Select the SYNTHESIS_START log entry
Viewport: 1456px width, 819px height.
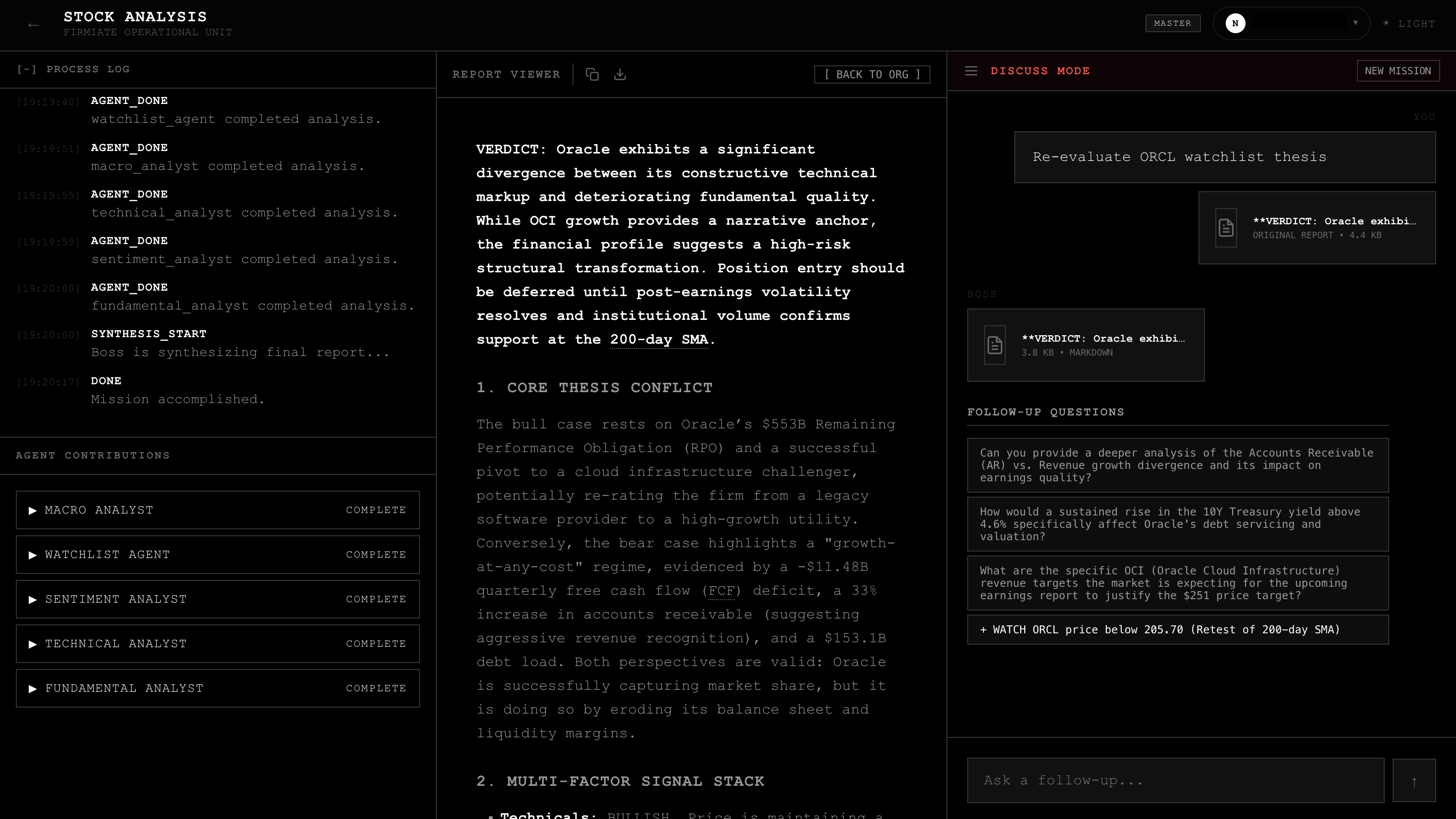tap(149, 334)
